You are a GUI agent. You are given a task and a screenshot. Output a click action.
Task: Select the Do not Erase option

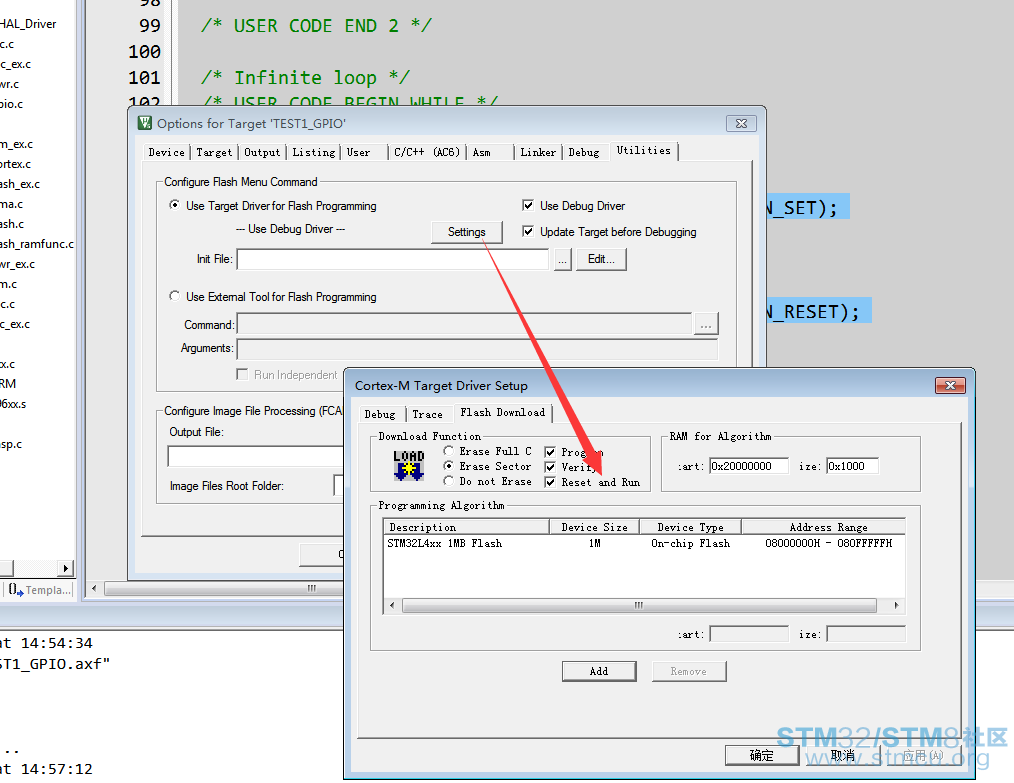coord(448,481)
